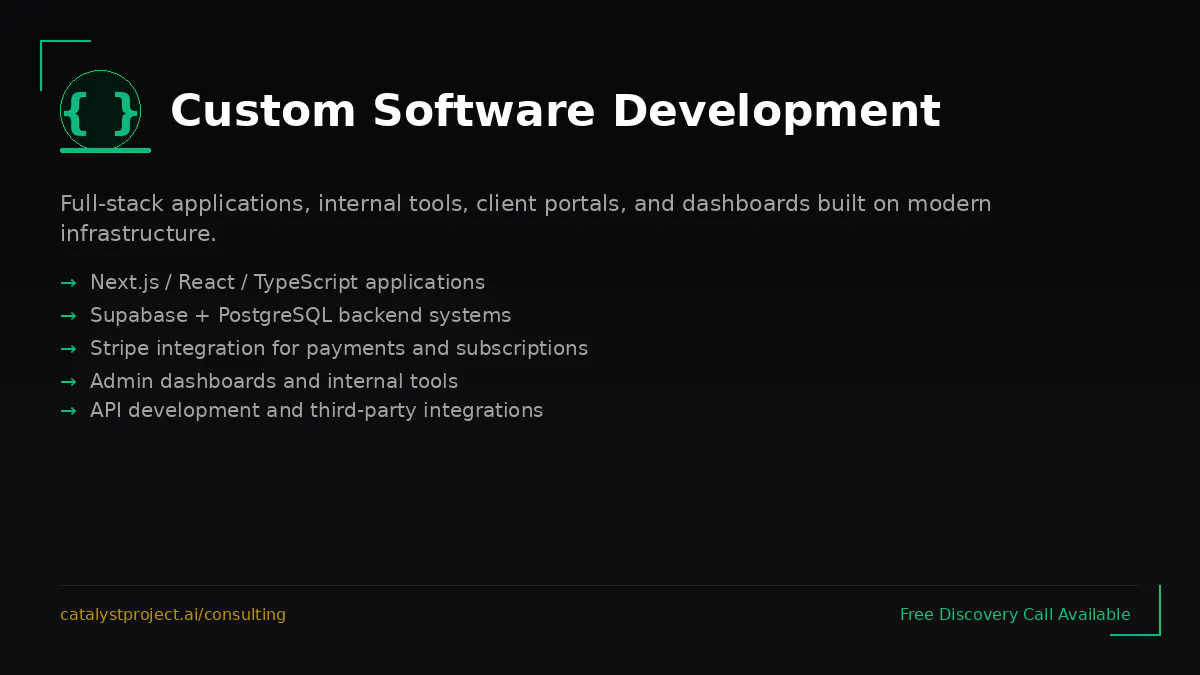The image size is (1200, 675).
Task: Click the Free Discovery Call Available text
Action: click(x=1015, y=615)
